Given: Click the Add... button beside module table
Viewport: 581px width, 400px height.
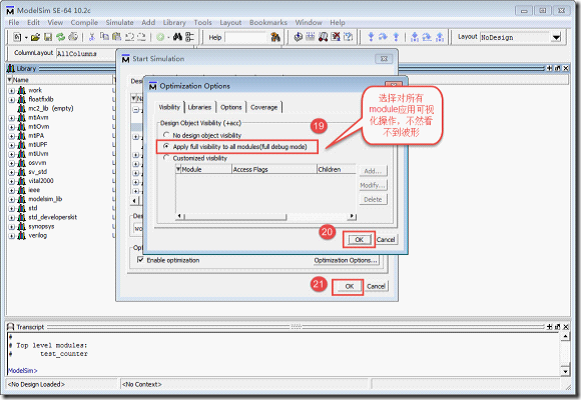Looking at the screenshot, I should point(373,171).
